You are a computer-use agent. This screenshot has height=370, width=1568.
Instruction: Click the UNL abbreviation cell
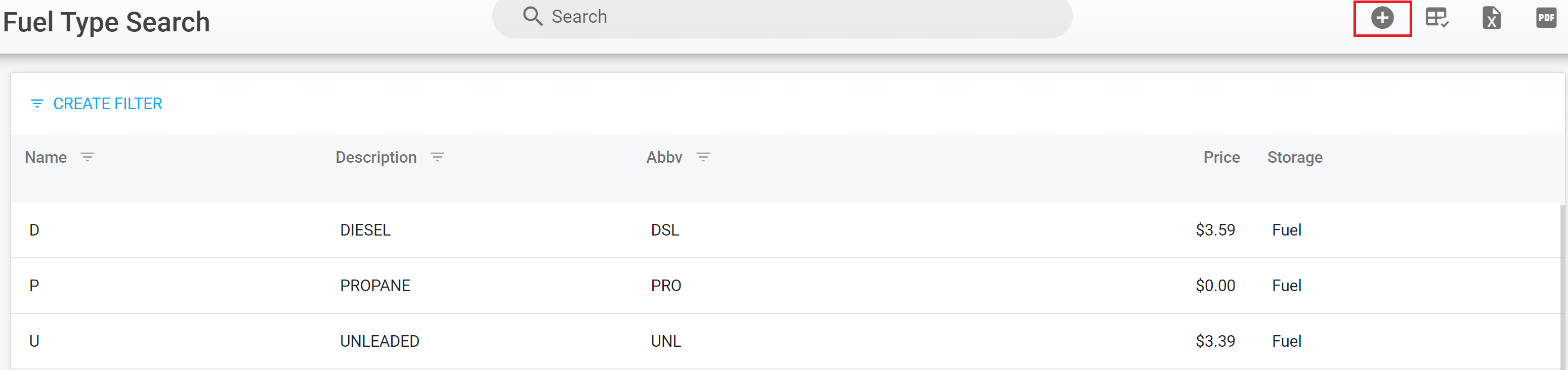tap(665, 341)
